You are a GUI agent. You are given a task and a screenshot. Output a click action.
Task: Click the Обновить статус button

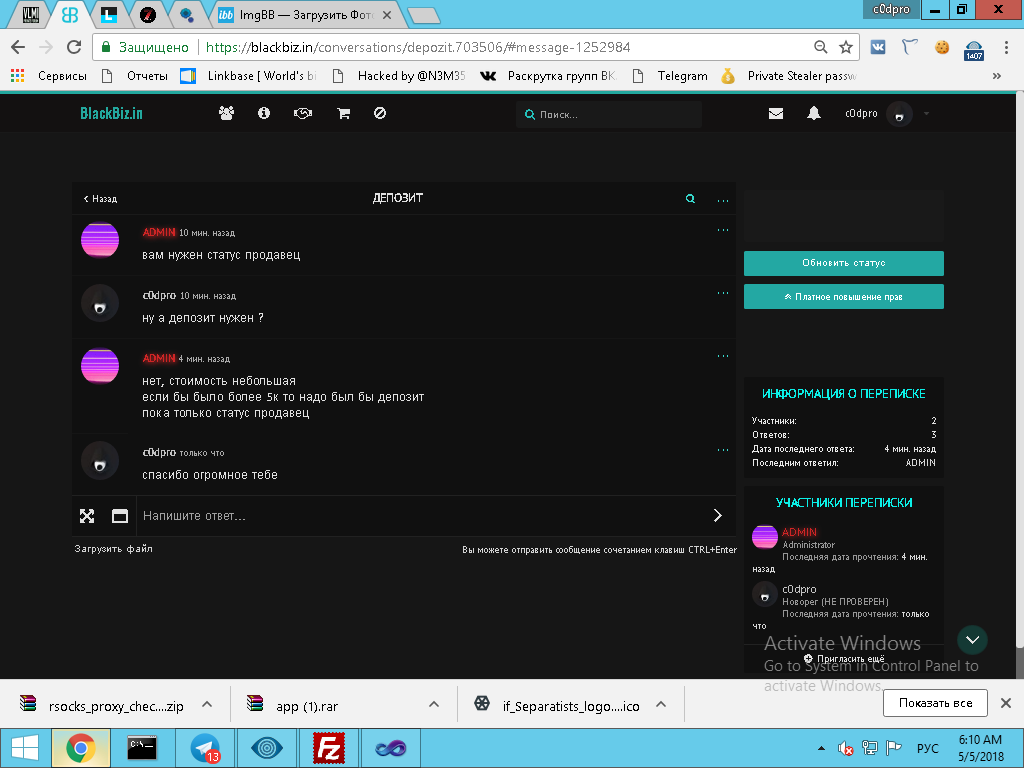pos(843,263)
